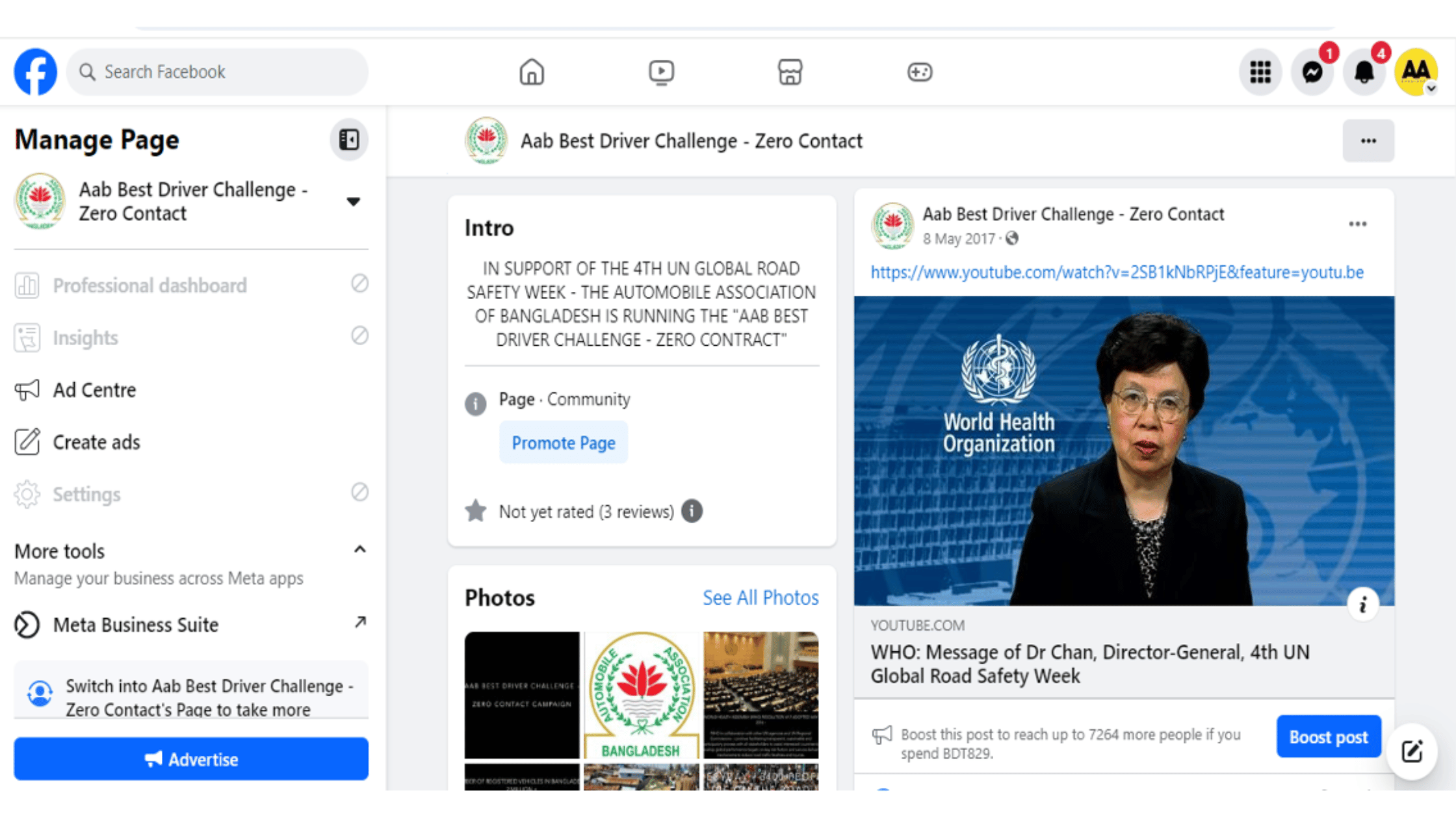The width and height of the screenshot is (1456, 819).
Task: Click the Advertise button
Action: (191, 759)
